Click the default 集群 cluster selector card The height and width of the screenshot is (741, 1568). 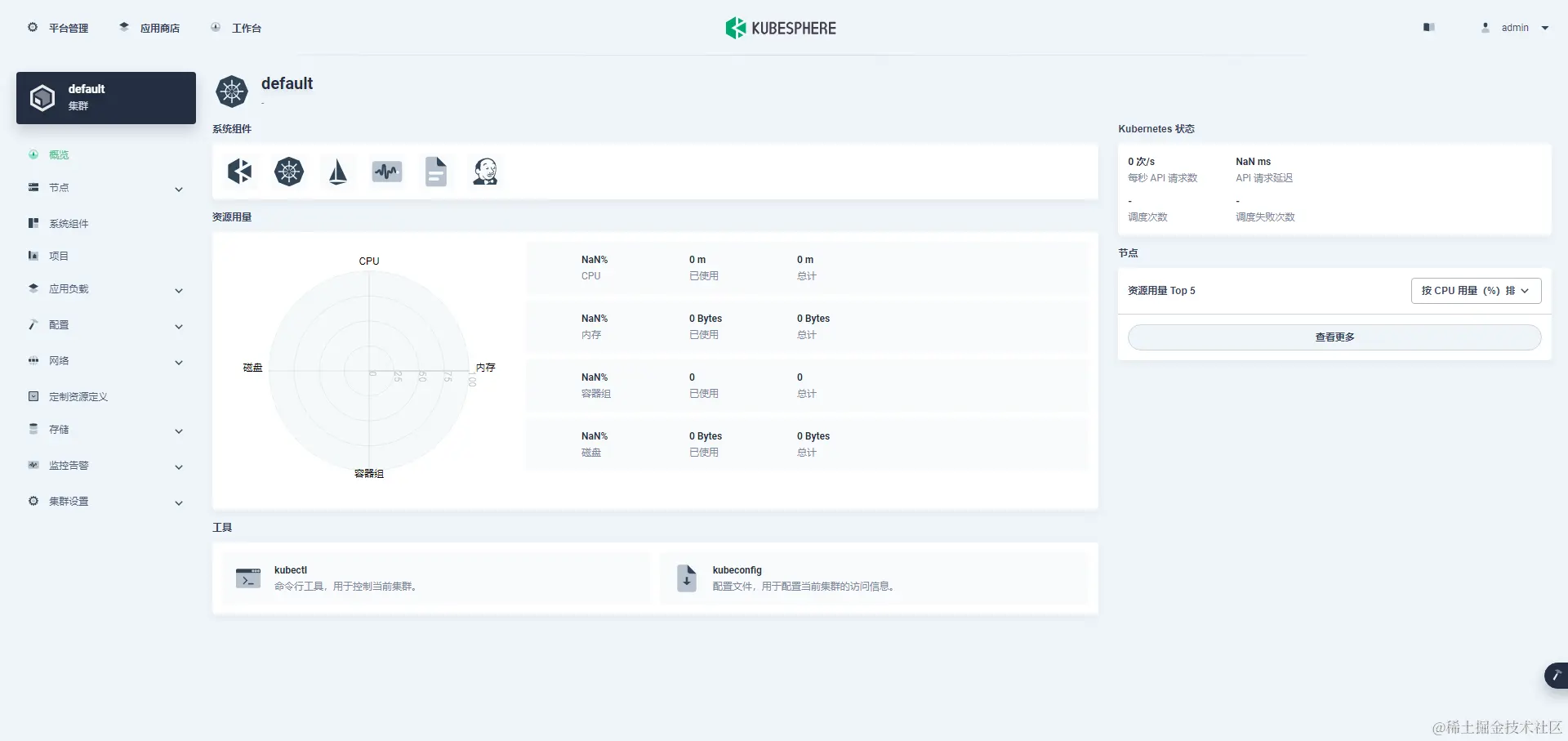coord(106,98)
